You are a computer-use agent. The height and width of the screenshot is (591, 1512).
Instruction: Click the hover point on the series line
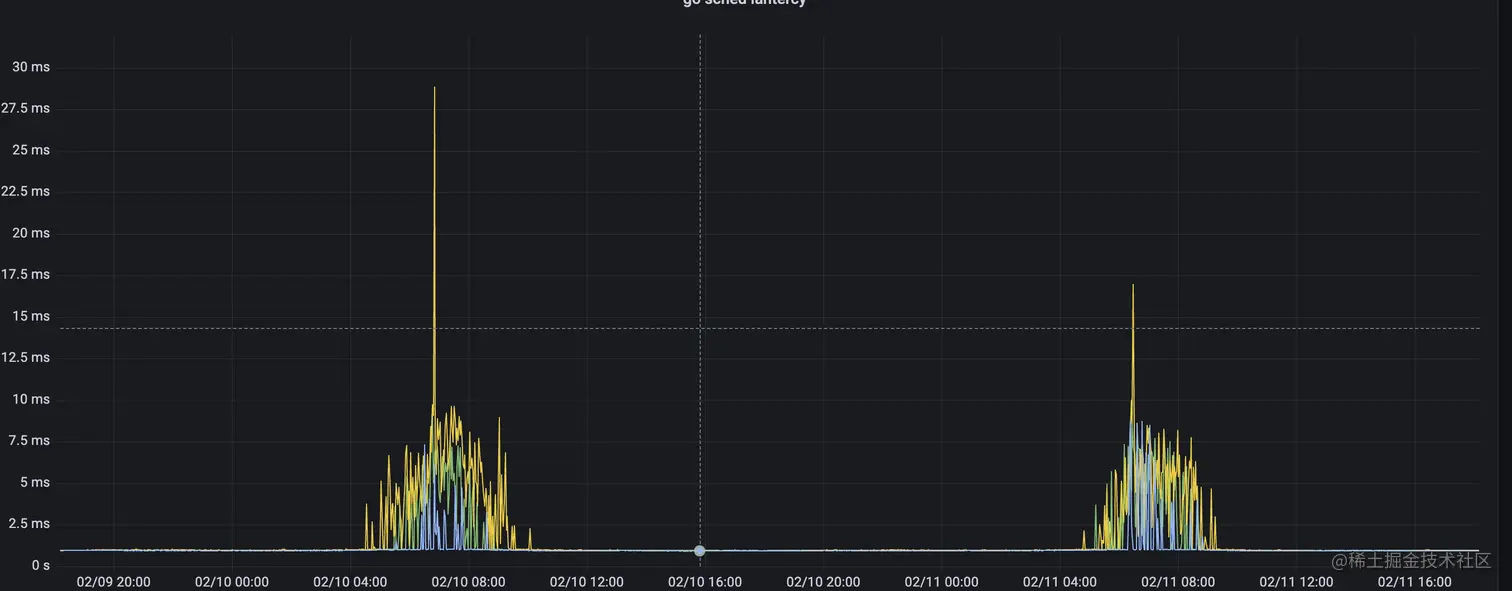700,551
